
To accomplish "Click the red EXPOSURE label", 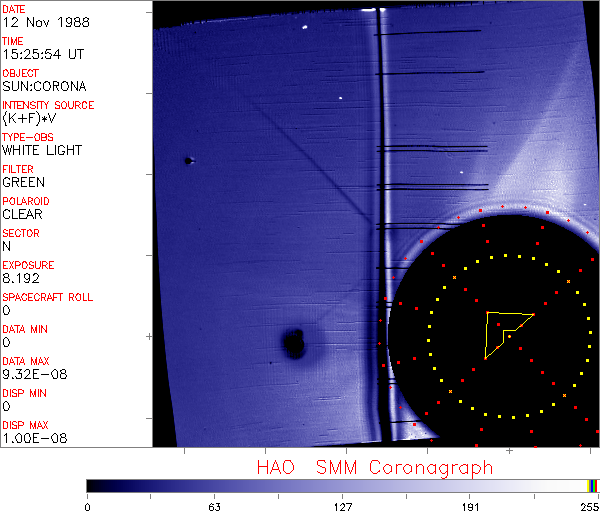I will [x=28, y=265].
